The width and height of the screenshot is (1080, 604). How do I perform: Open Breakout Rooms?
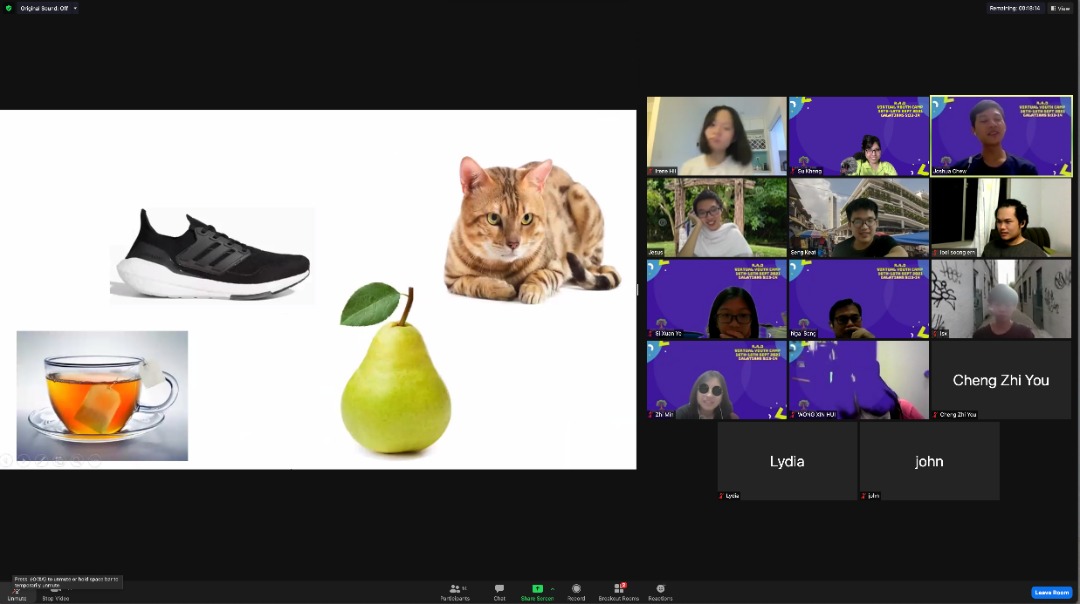pyautogui.click(x=618, y=591)
